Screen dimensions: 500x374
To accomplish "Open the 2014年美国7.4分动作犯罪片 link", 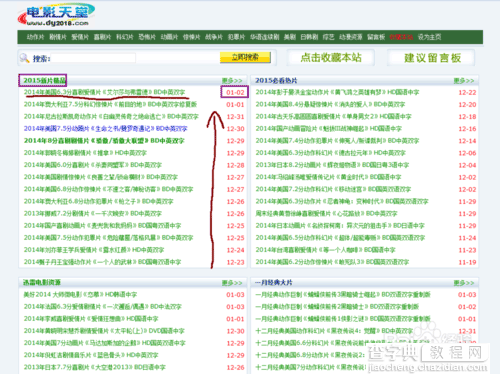I will click(x=337, y=141).
